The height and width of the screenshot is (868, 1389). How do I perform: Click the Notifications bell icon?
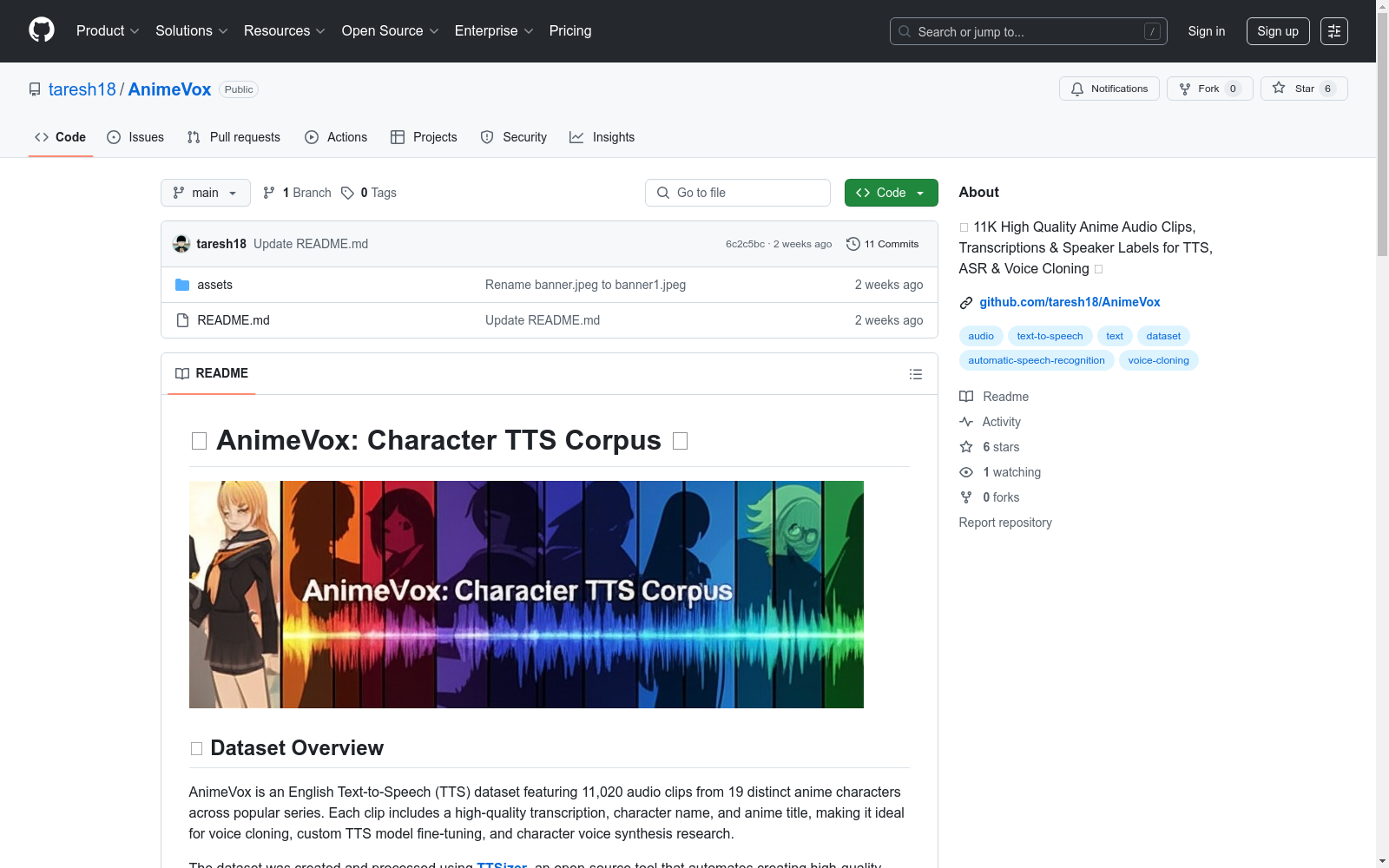1077,89
